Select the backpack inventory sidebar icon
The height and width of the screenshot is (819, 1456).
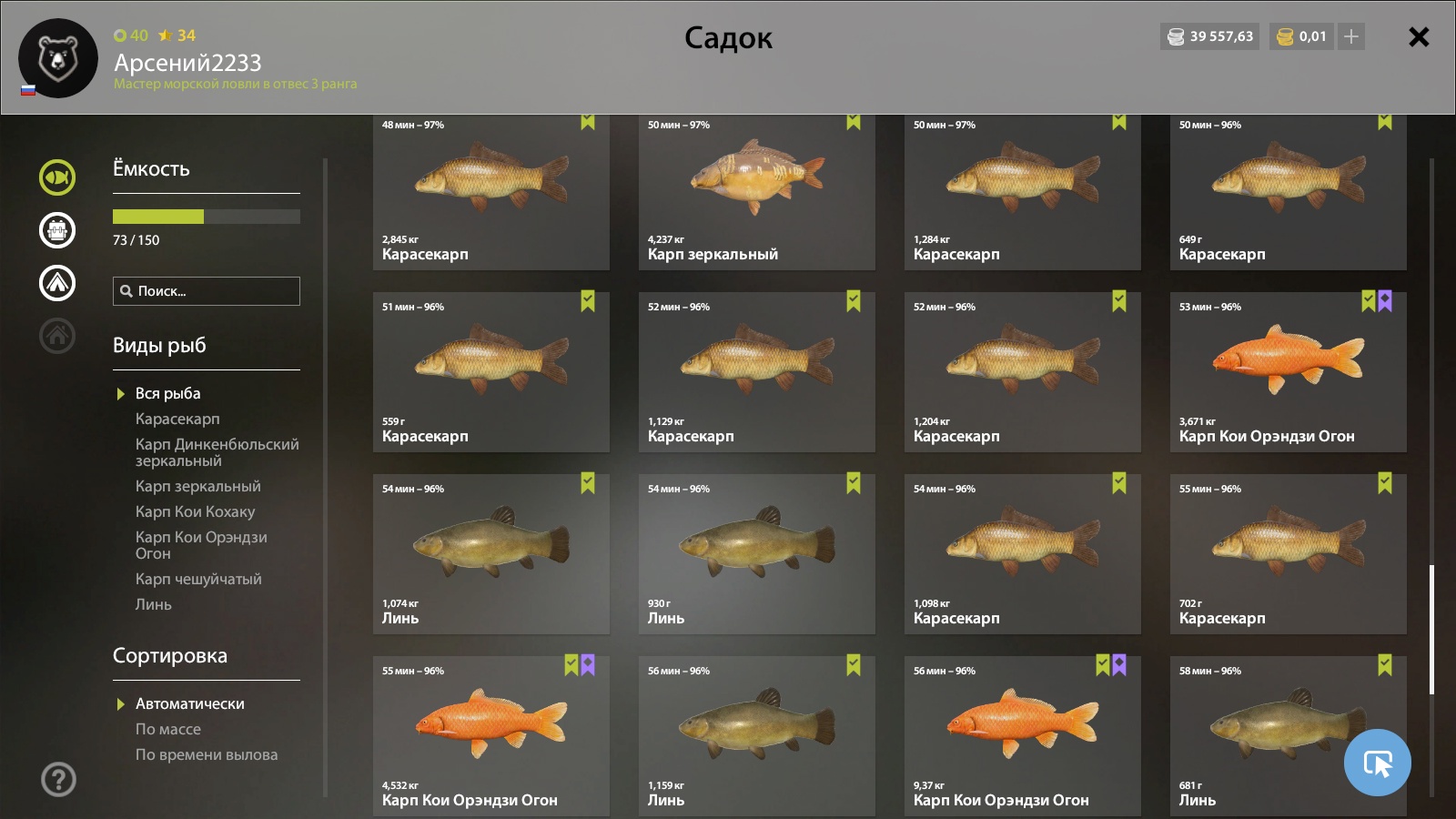(57, 230)
